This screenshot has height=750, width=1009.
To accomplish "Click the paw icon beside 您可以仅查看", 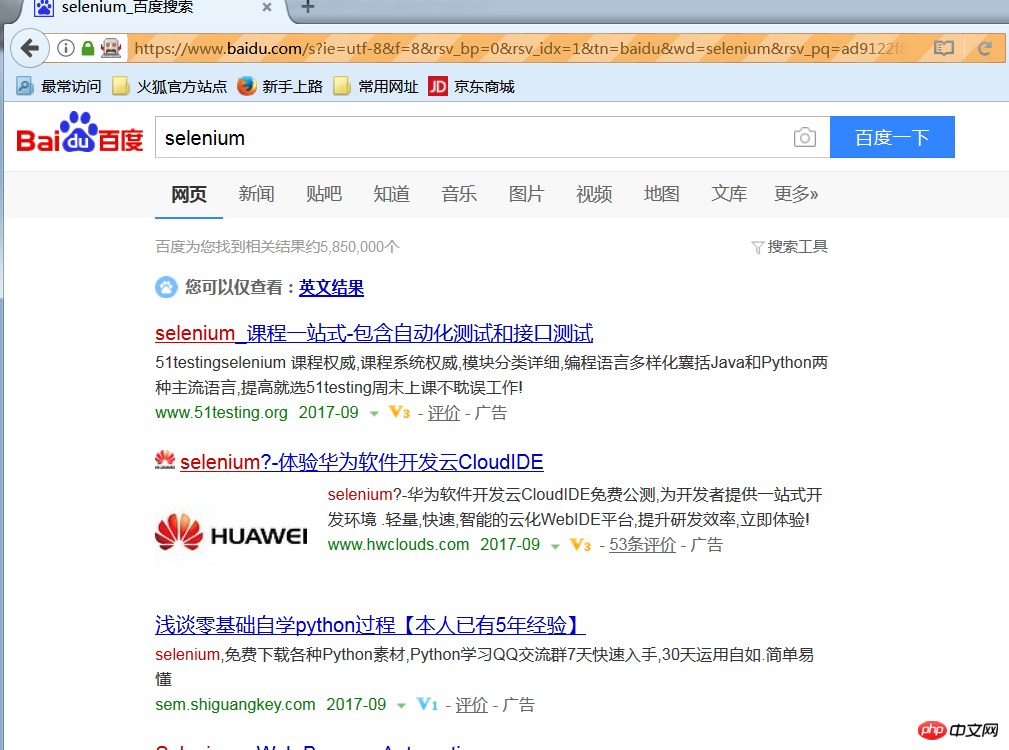I will [x=166, y=287].
